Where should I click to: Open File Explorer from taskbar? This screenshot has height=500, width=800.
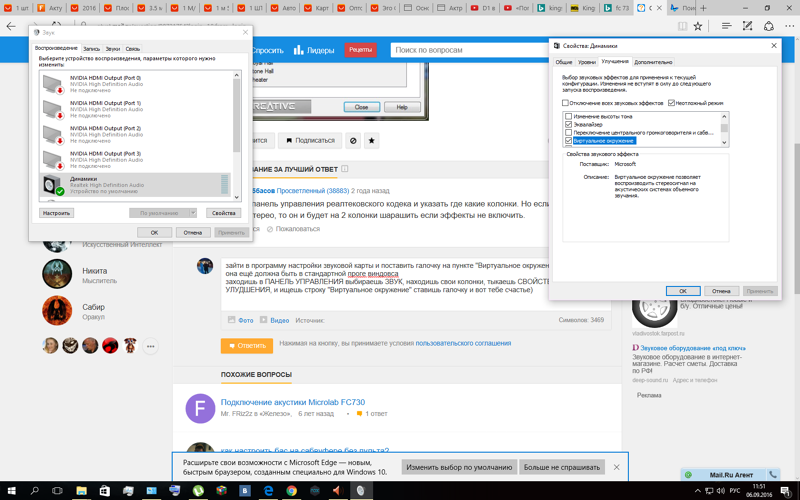81,491
